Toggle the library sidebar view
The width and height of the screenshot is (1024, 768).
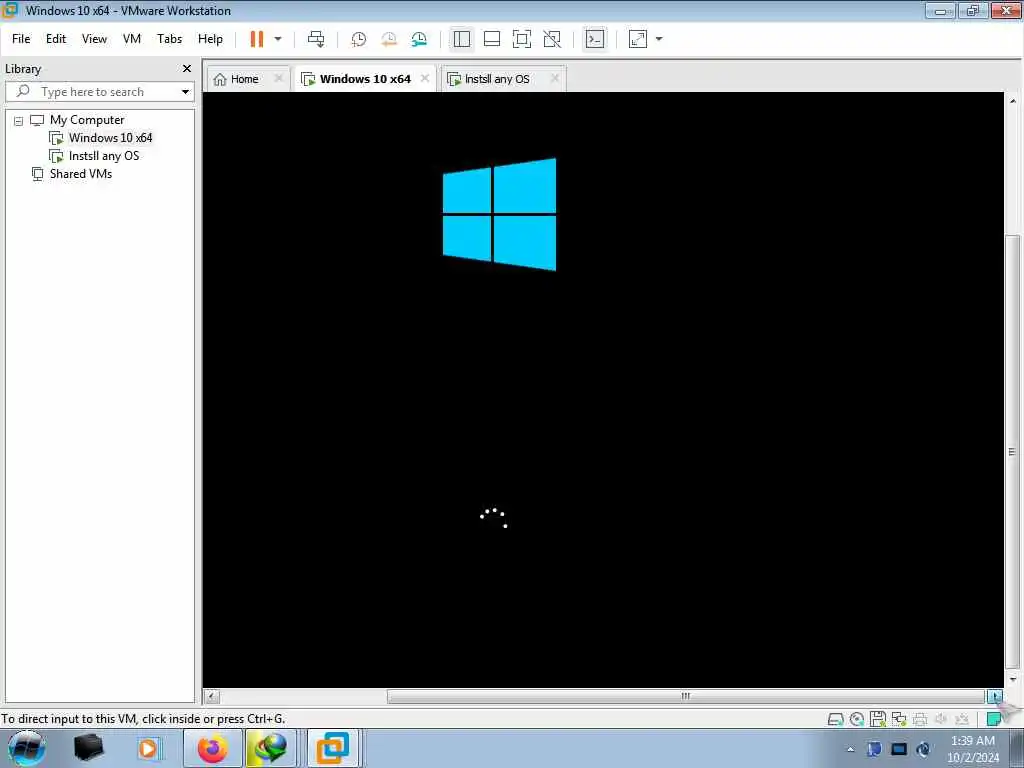pos(462,39)
